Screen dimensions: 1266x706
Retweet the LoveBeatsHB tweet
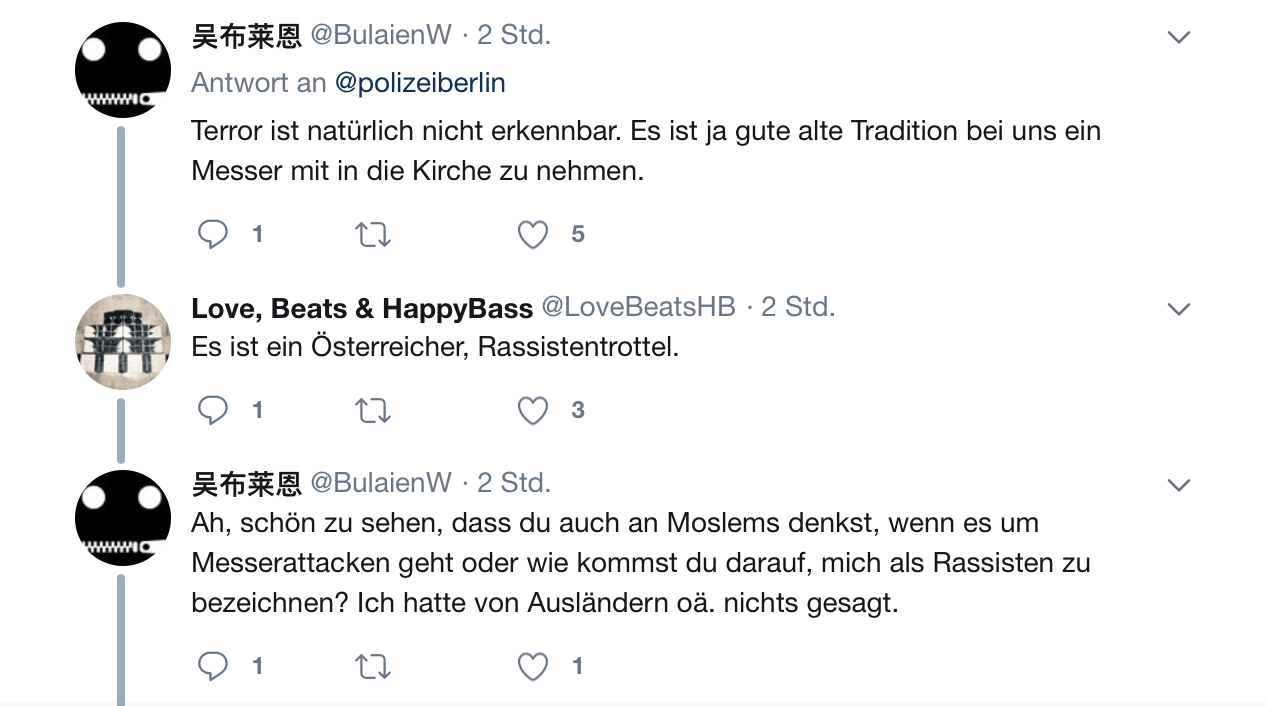click(x=373, y=410)
